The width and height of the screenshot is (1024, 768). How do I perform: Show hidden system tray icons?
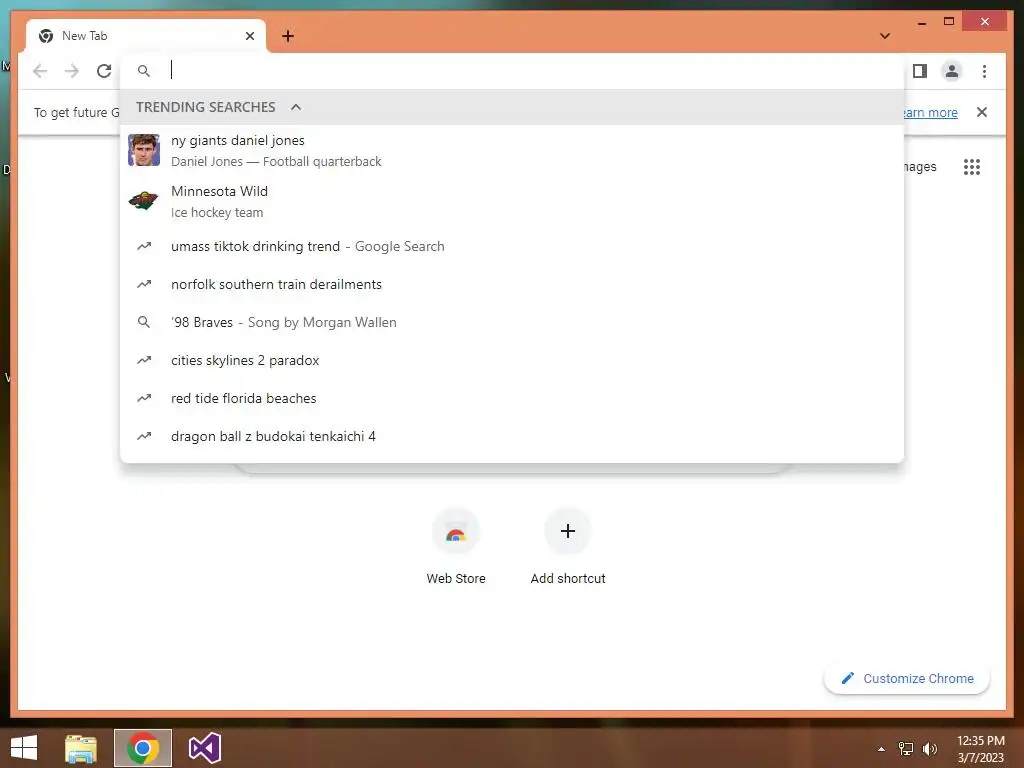coord(882,749)
